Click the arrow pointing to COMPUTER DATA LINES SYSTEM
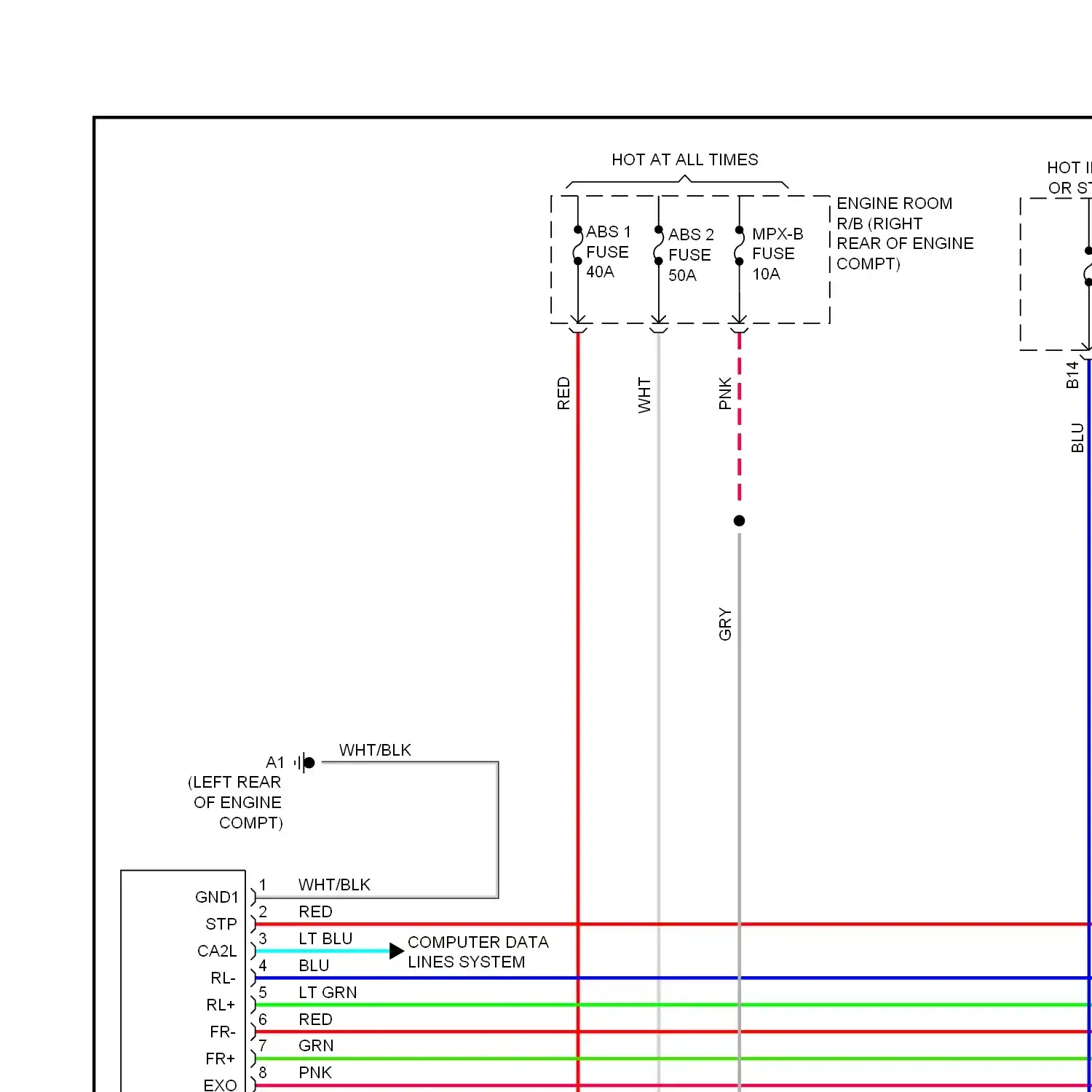This screenshot has width=1092, height=1092. point(396,951)
